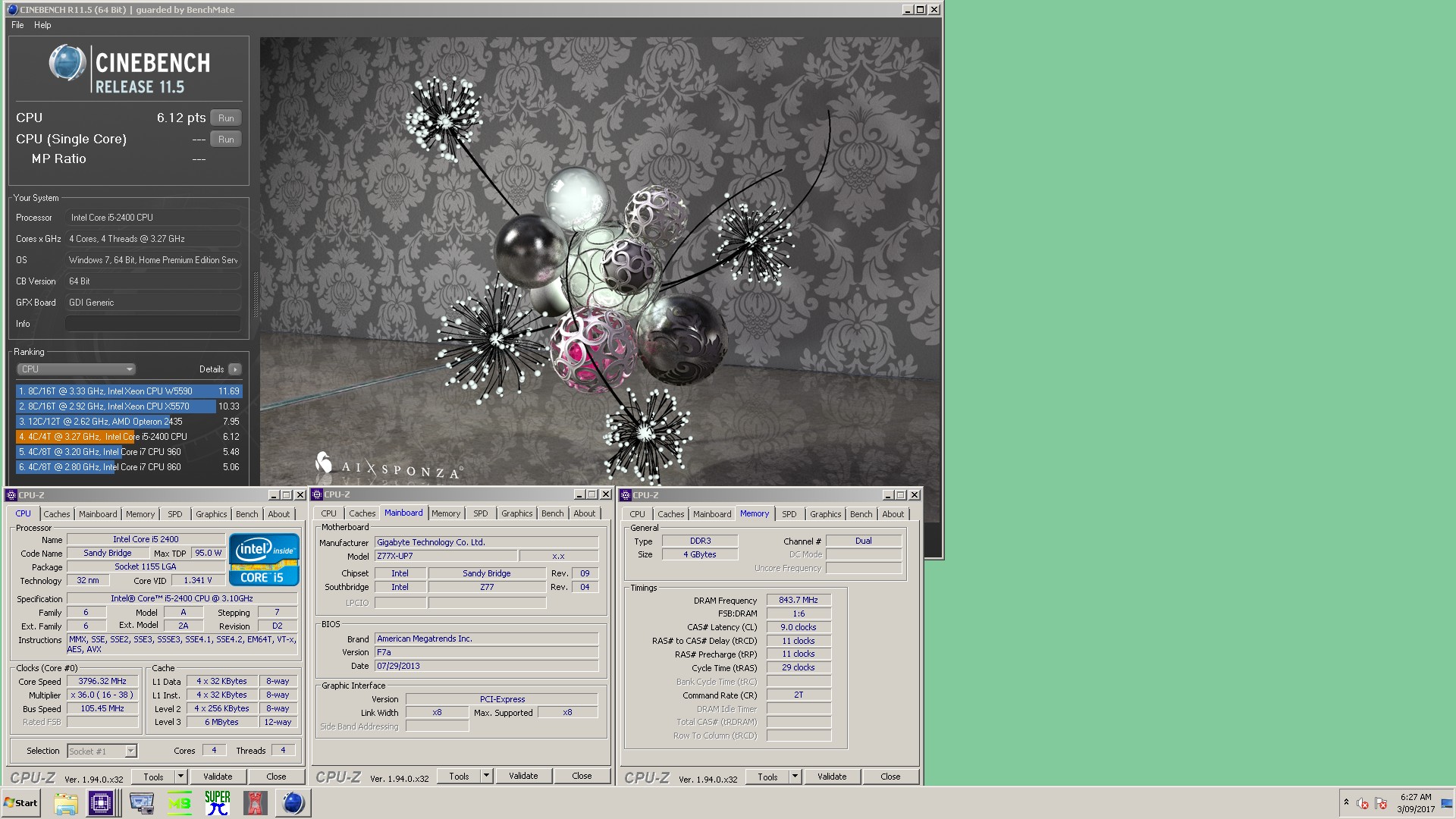Show hidden system tray icons
1456x819 pixels.
[x=1346, y=802]
